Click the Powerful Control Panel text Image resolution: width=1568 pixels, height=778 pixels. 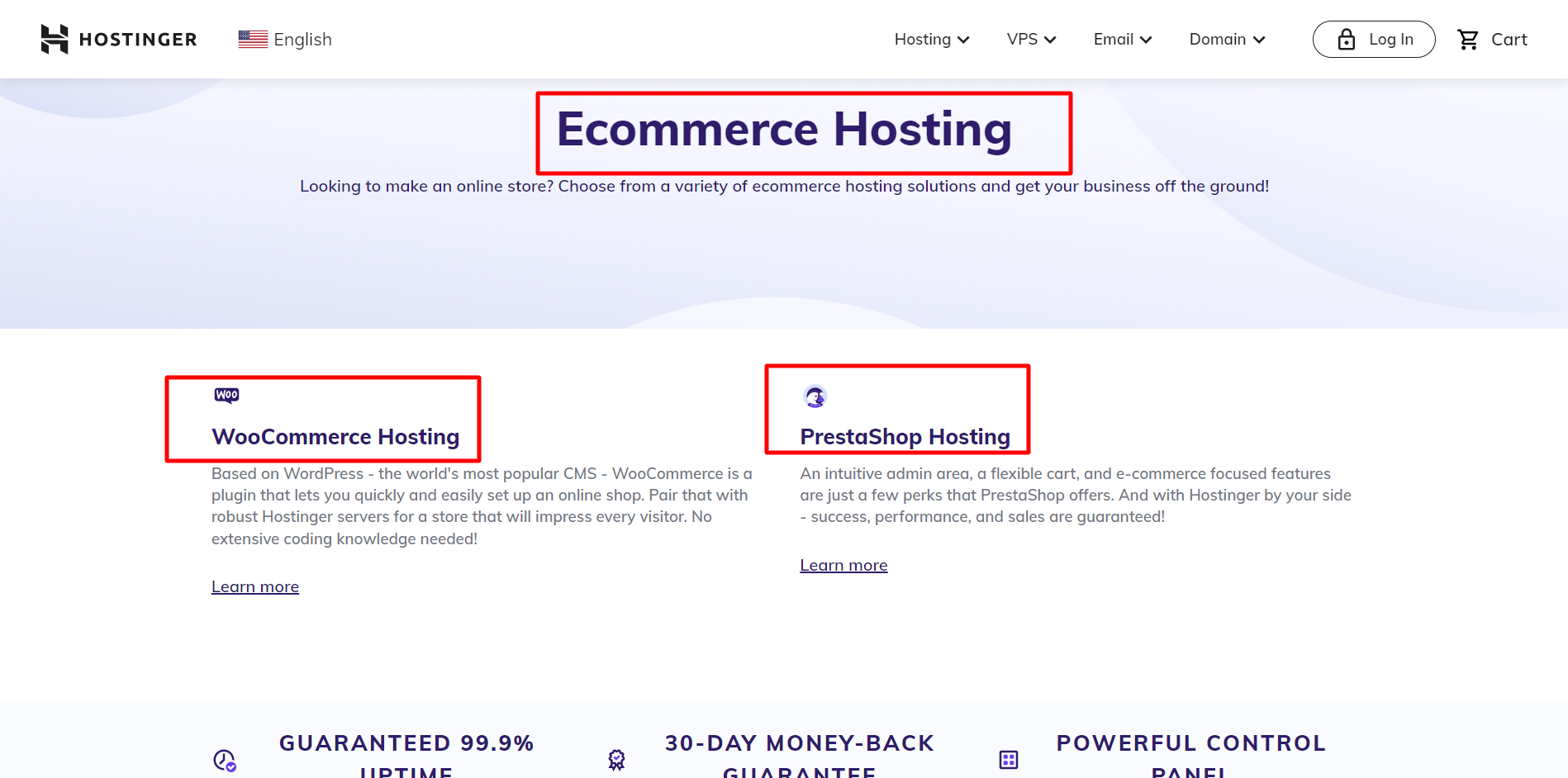[x=1190, y=756]
